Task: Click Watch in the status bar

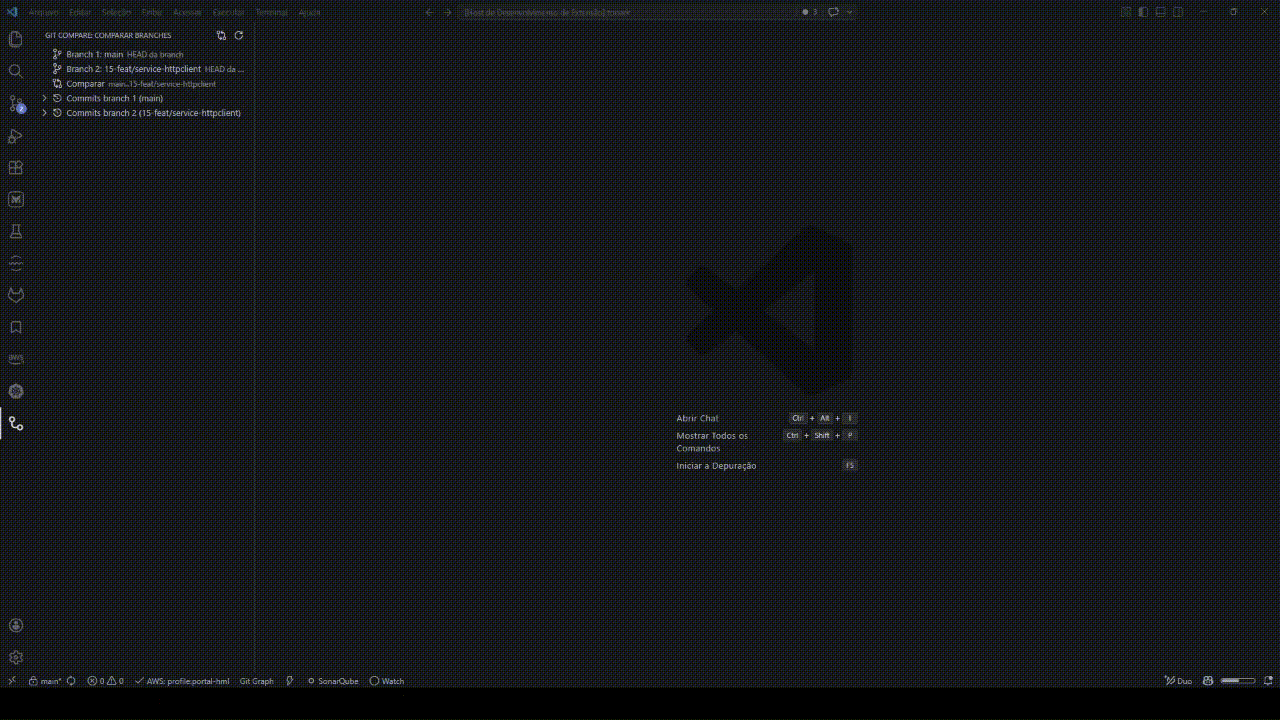Action: 387,681
